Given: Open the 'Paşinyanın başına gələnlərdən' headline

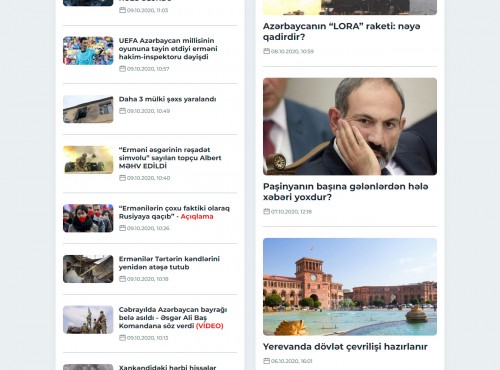Looking at the screenshot, I should tap(345, 192).
